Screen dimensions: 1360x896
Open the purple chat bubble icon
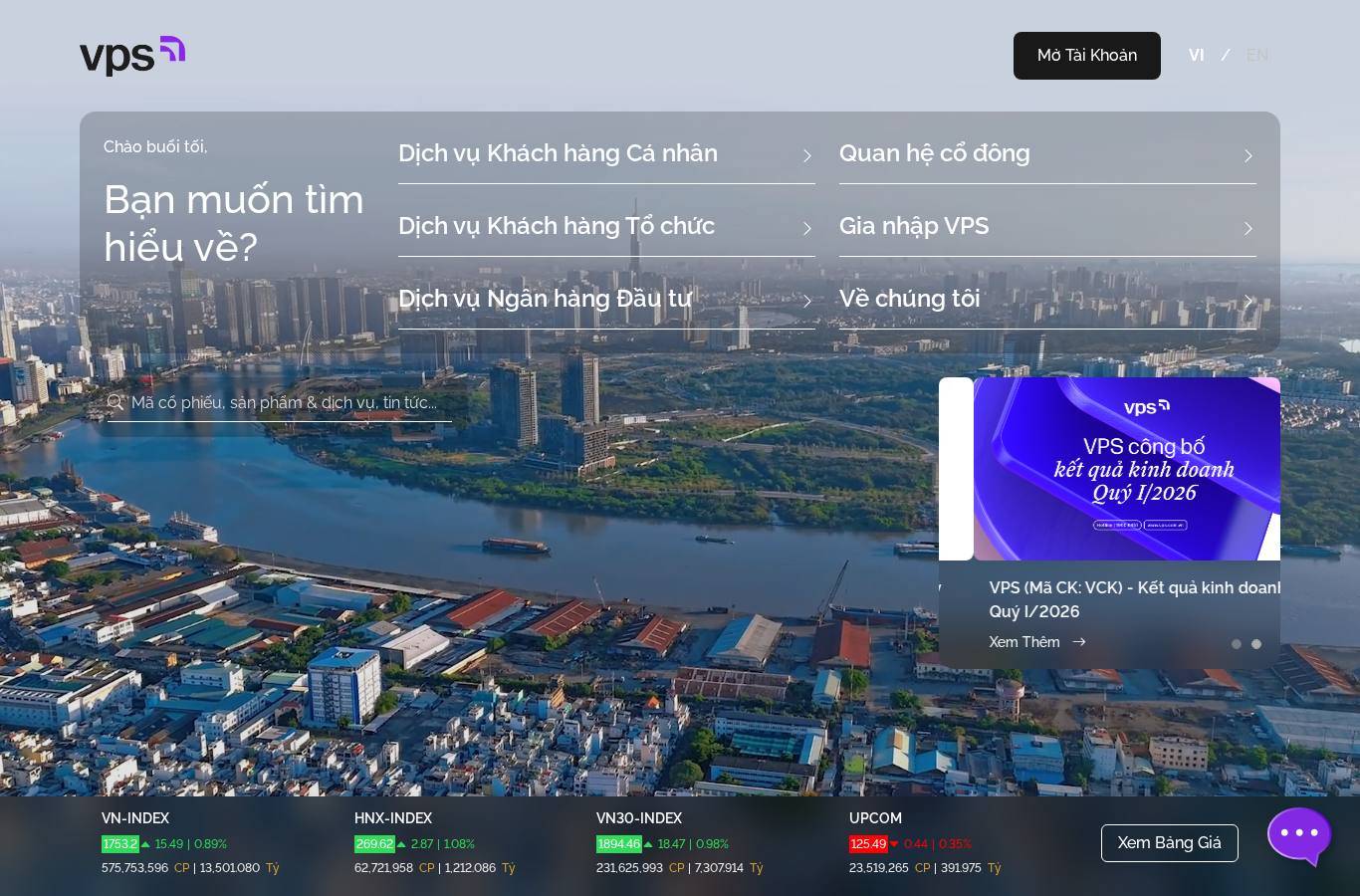tap(1299, 836)
